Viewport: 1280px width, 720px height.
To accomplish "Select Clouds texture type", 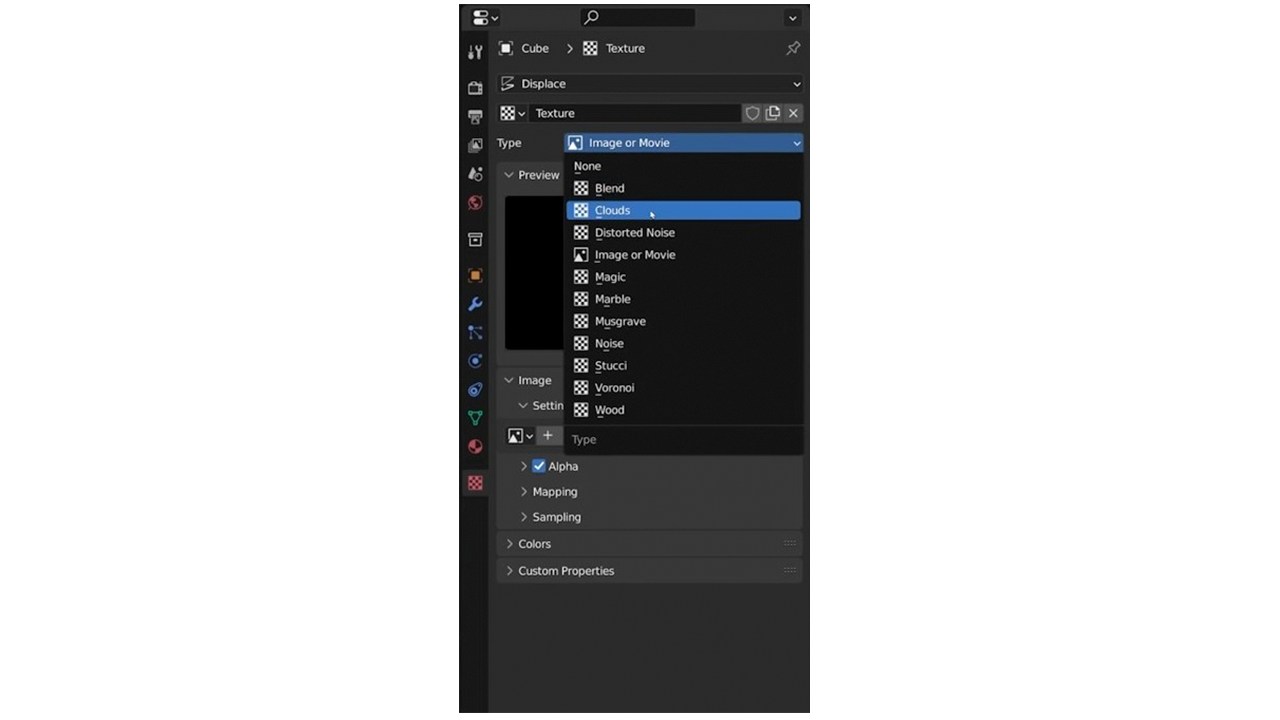I will click(684, 210).
